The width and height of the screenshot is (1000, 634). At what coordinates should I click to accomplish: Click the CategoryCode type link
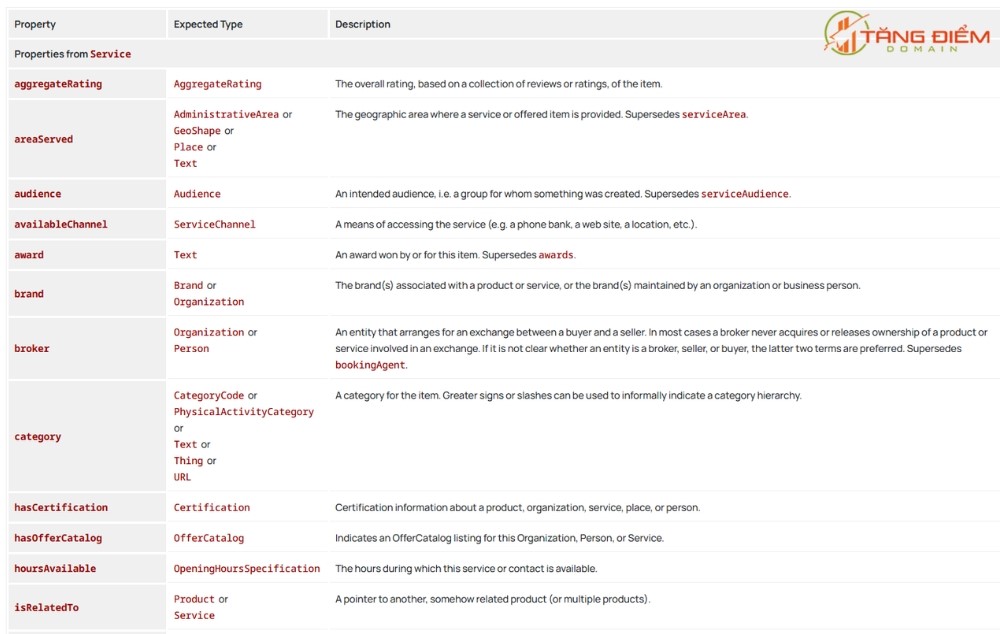tap(209, 395)
